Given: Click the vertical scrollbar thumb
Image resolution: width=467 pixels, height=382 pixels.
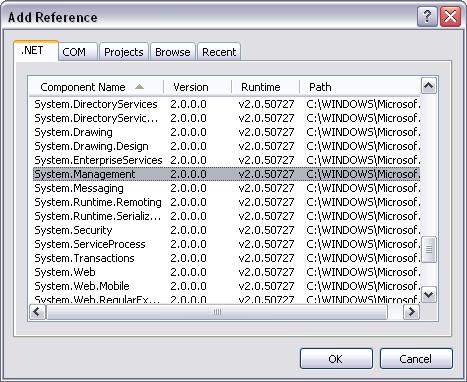Looking at the screenshot, I should click(429, 250).
